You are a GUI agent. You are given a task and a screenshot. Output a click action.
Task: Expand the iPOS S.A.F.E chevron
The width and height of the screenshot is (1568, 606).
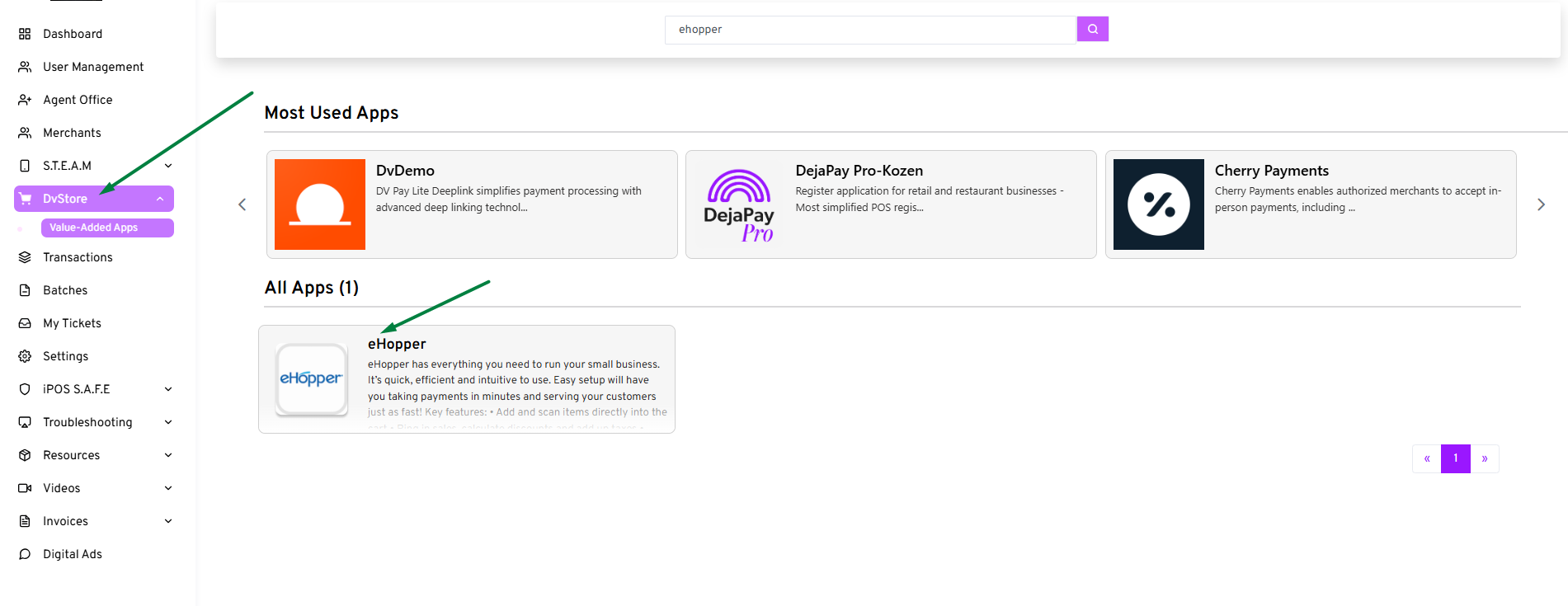pos(168,389)
